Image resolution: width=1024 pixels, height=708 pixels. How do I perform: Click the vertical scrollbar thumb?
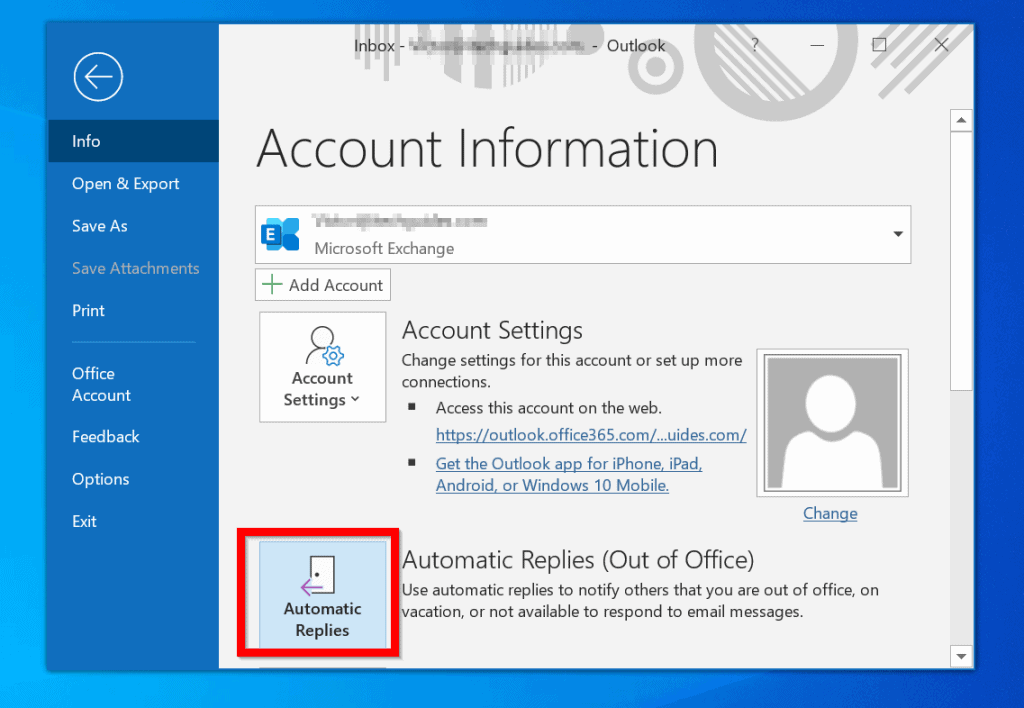coord(961,261)
